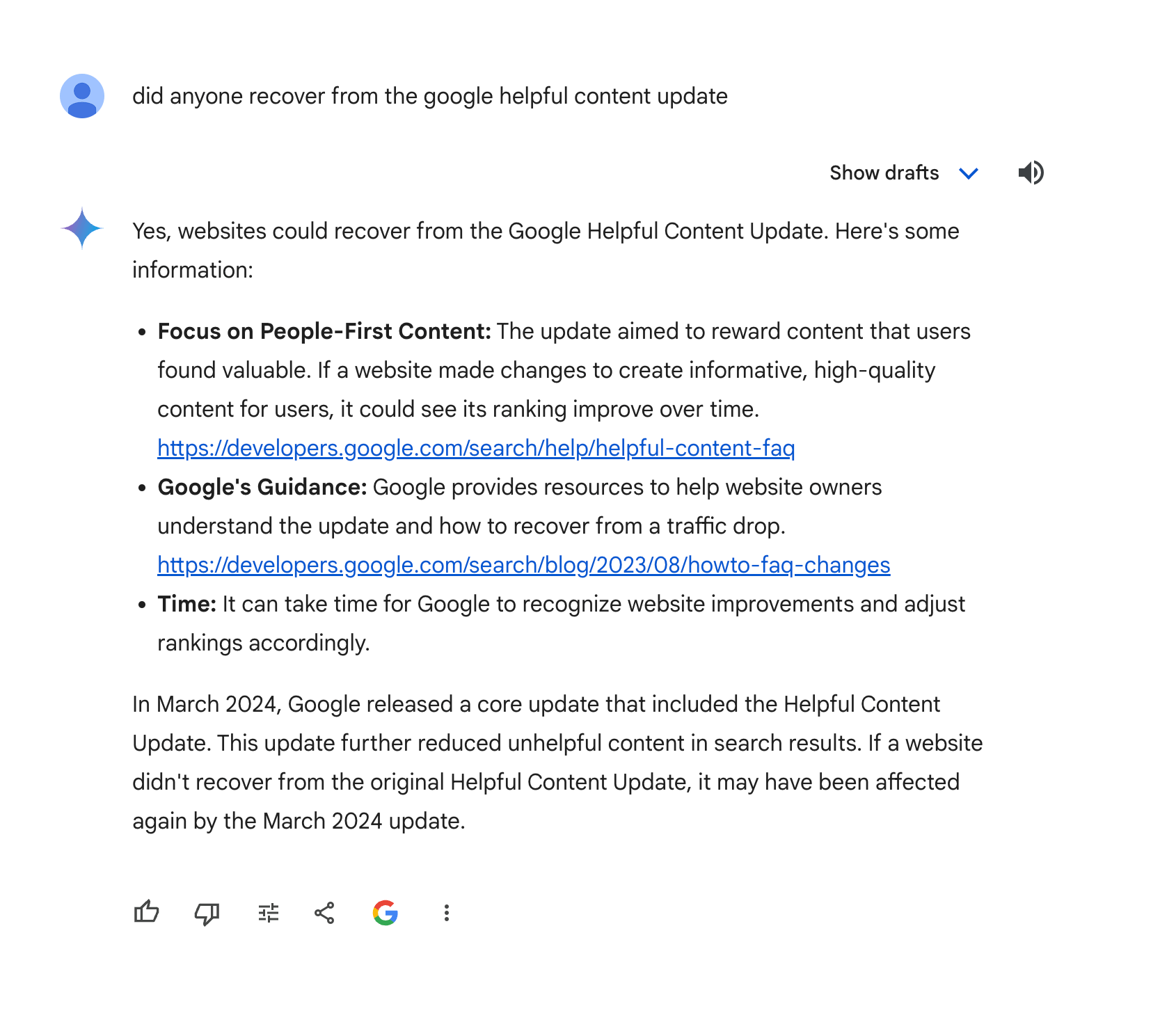Click the 'Google's Guidance' bold heading
The height and width of the screenshot is (1013, 1176).
coord(262,487)
